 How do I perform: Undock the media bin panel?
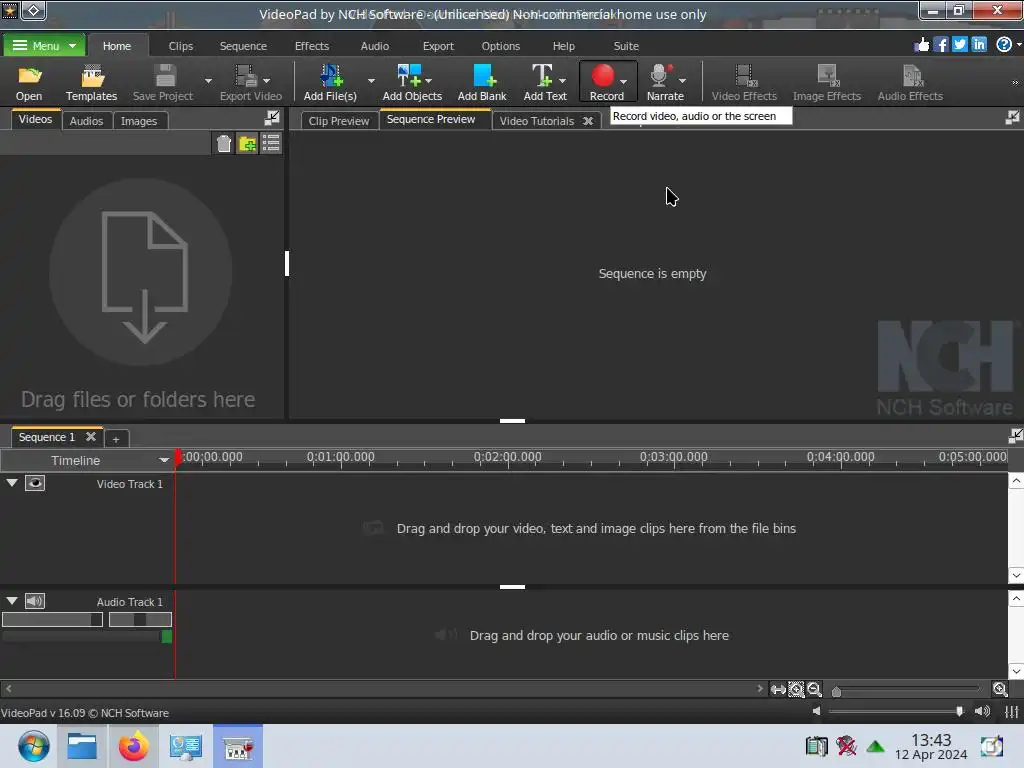click(272, 118)
